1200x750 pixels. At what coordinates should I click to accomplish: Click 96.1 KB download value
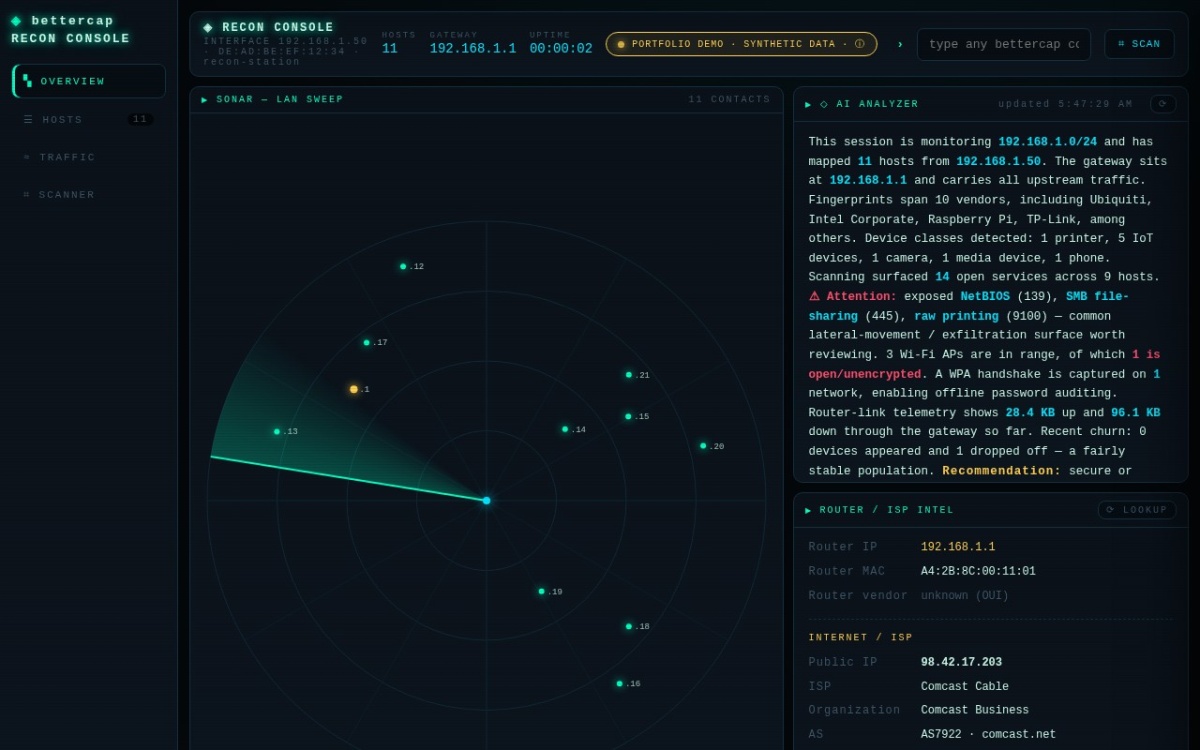[x=1135, y=413]
